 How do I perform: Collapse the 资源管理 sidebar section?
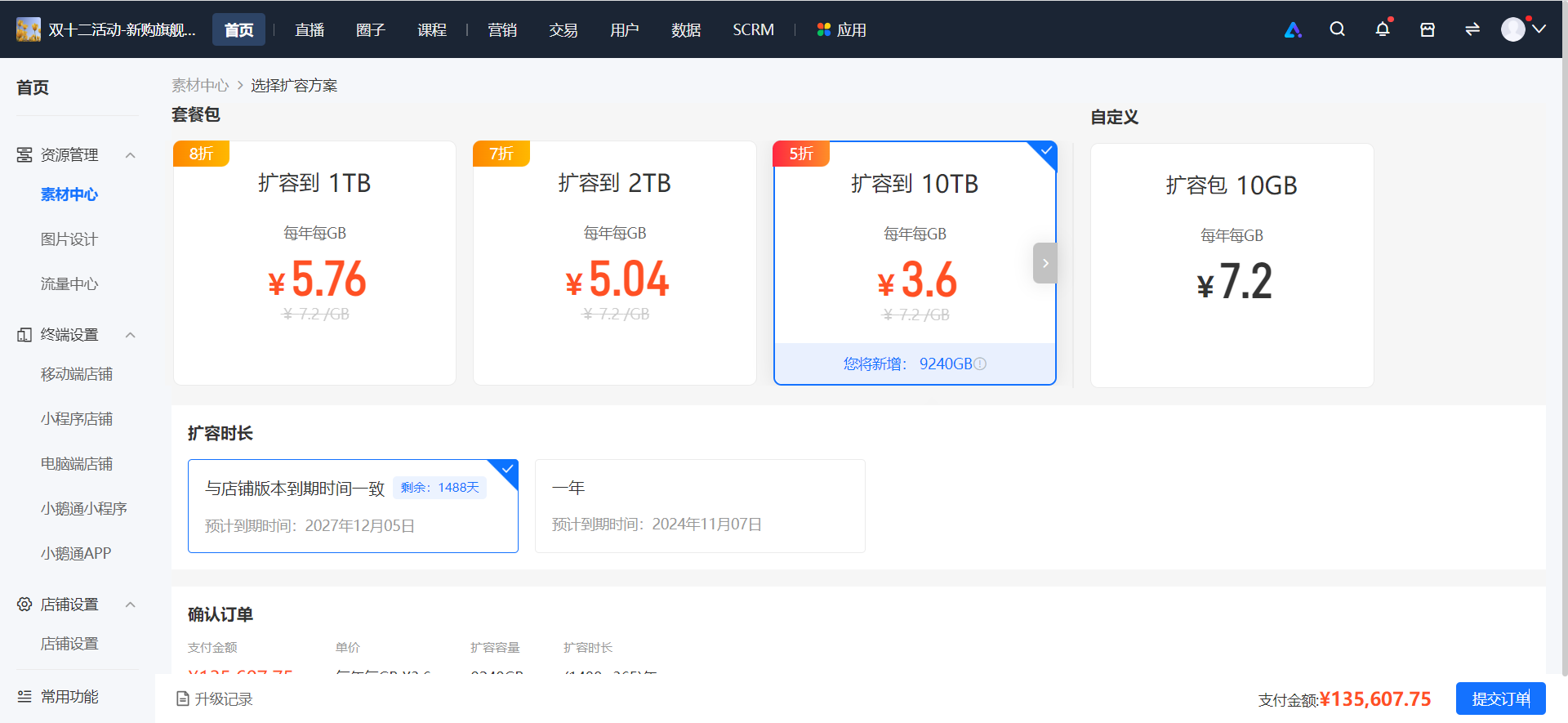tap(131, 155)
